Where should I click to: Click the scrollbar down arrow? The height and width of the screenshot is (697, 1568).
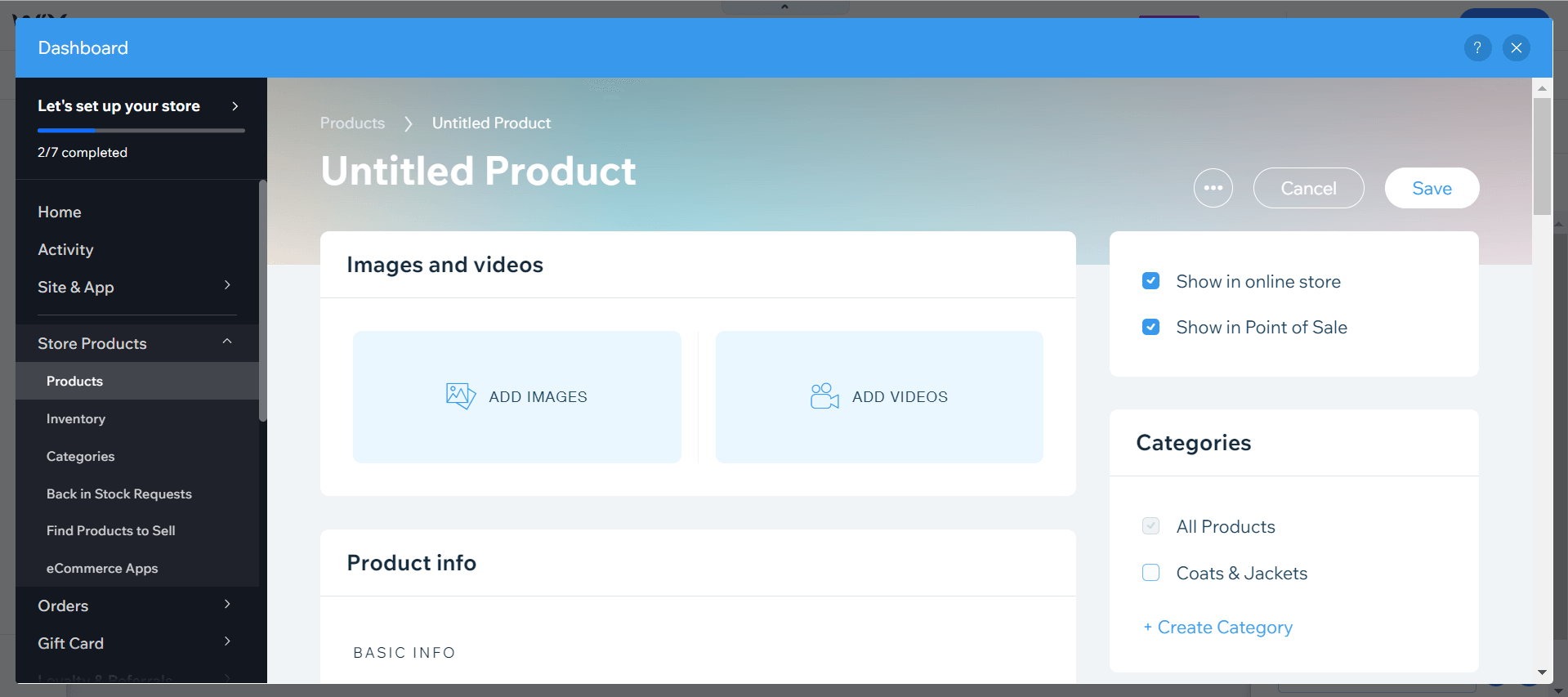point(1542,672)
